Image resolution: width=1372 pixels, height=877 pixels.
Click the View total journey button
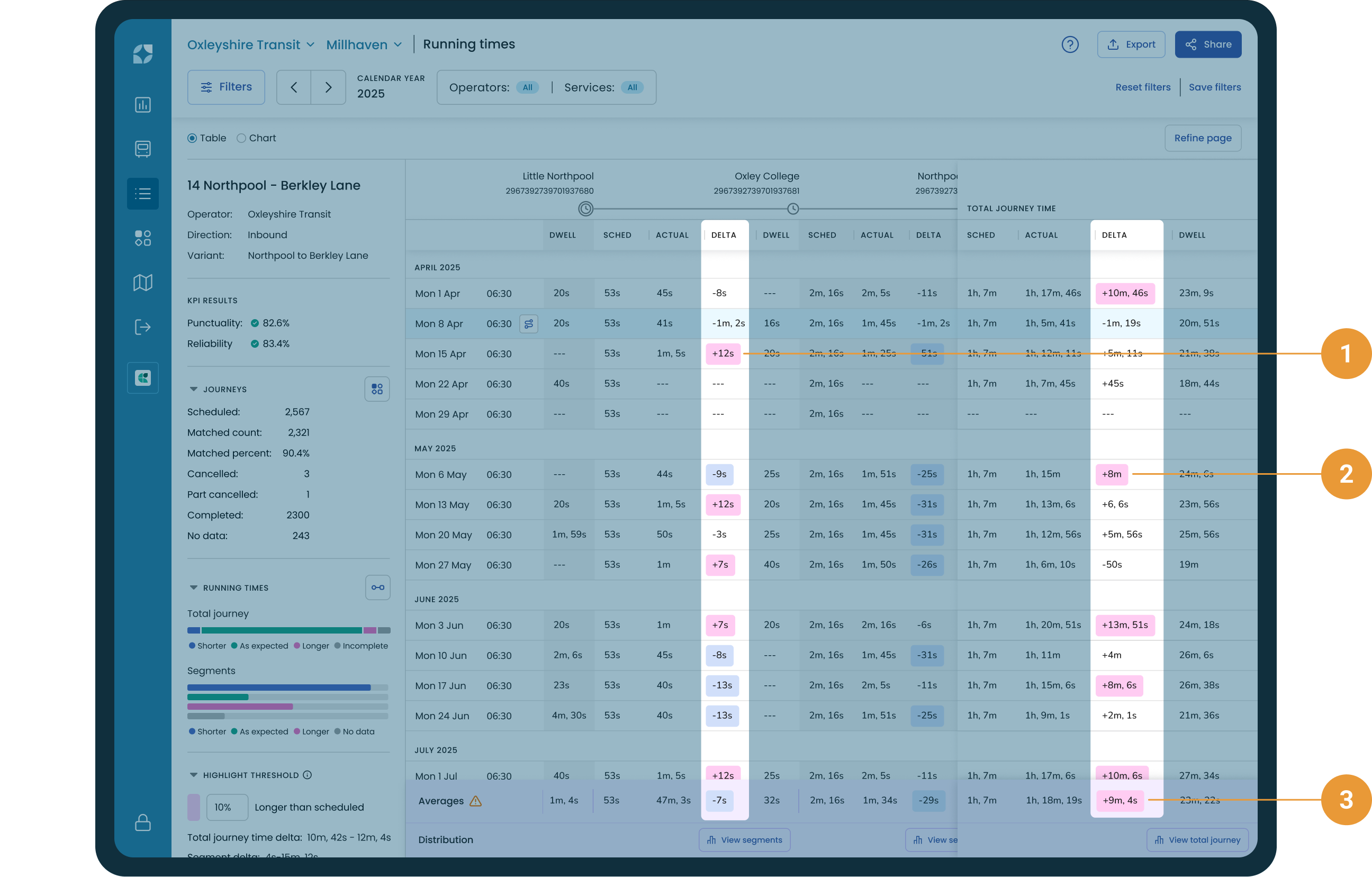click(x=1197, y=840)
